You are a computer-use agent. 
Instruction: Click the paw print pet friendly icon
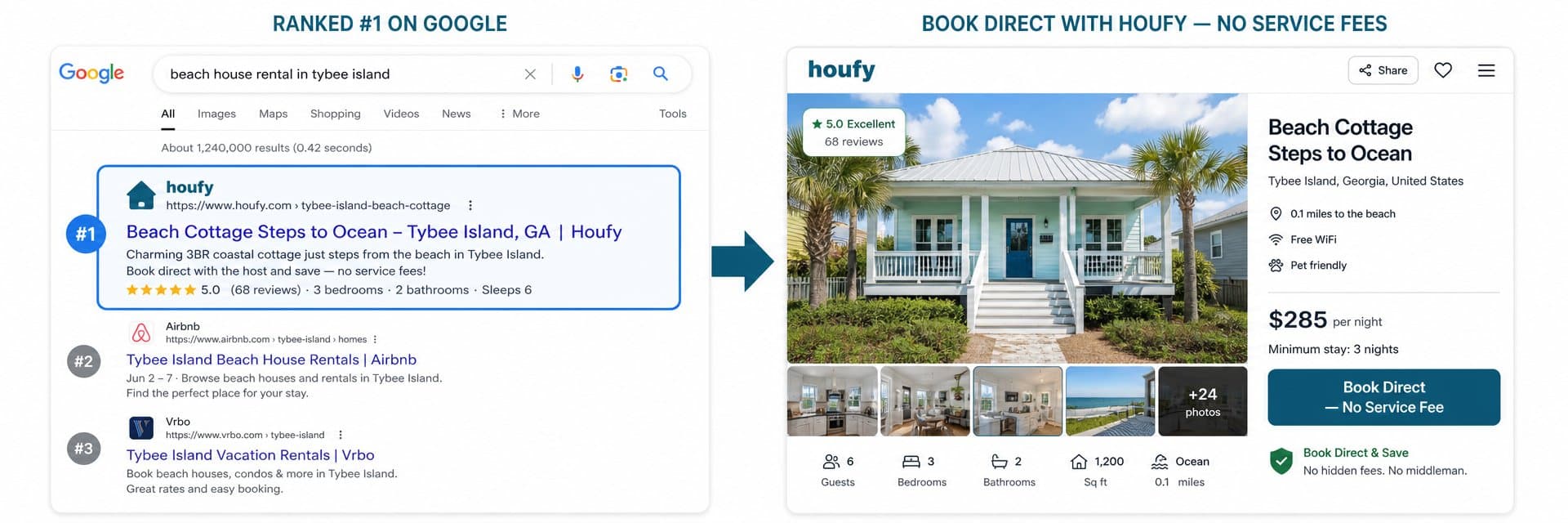(x=1276, y=266)
